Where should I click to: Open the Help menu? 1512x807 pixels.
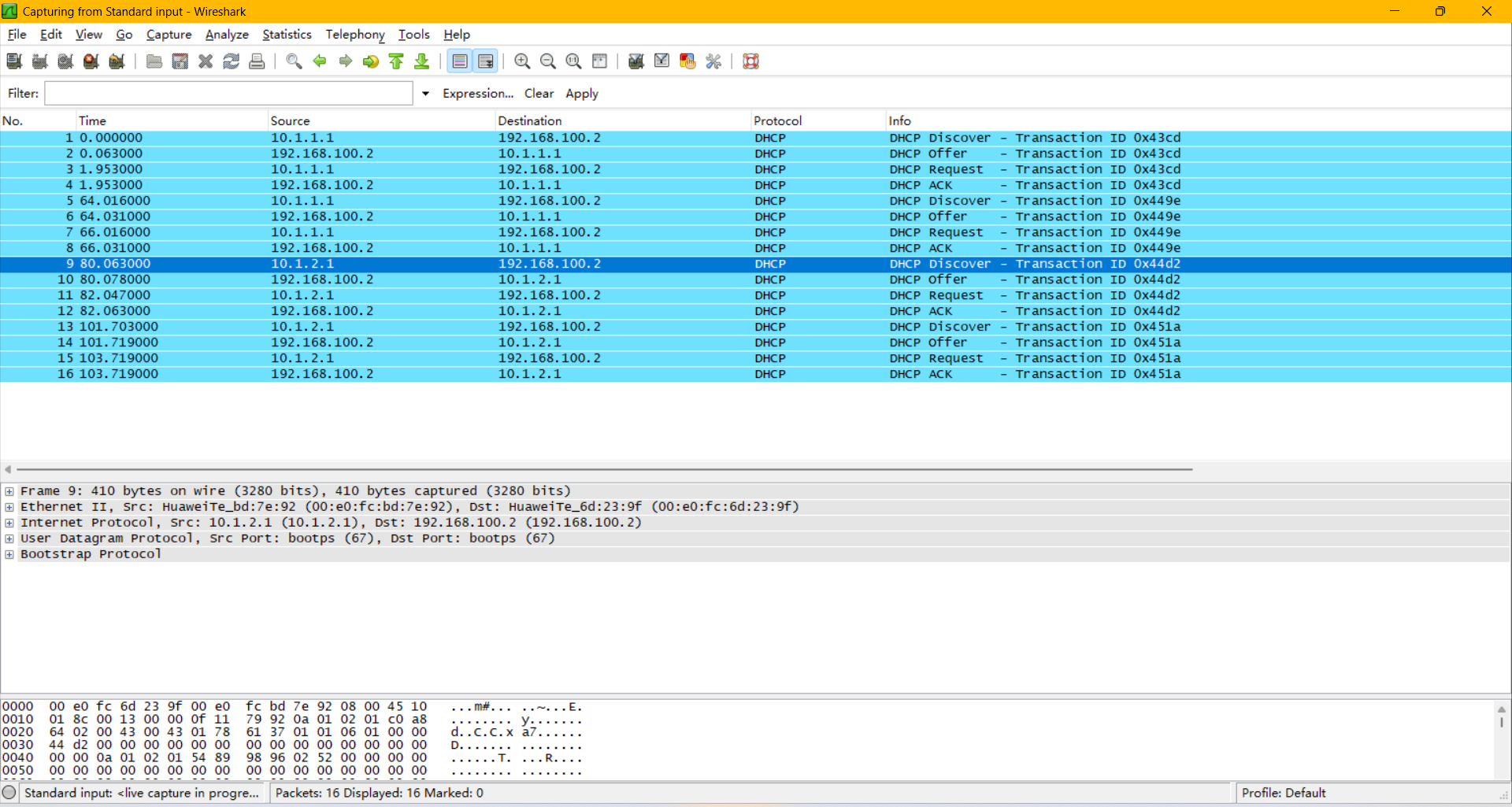[x=456, y=35]
